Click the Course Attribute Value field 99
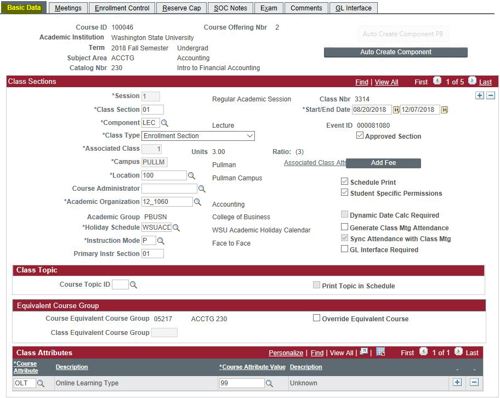Screen dimensions: 500x398 pos(242,383)
